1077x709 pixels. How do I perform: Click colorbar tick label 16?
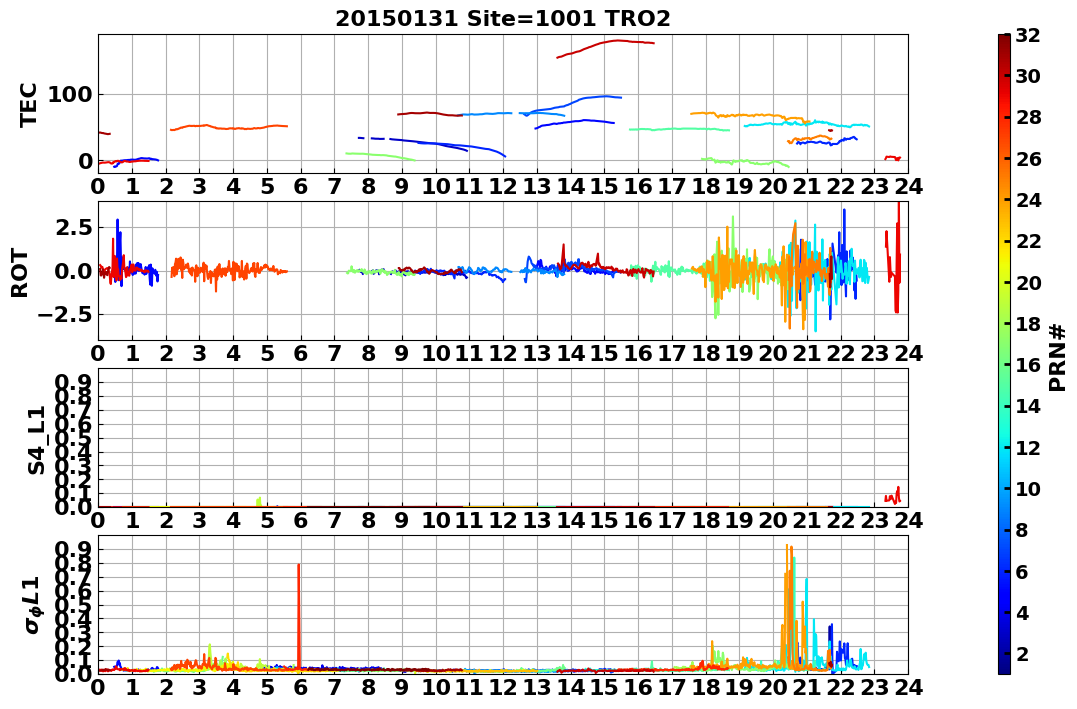point(1028,365)
